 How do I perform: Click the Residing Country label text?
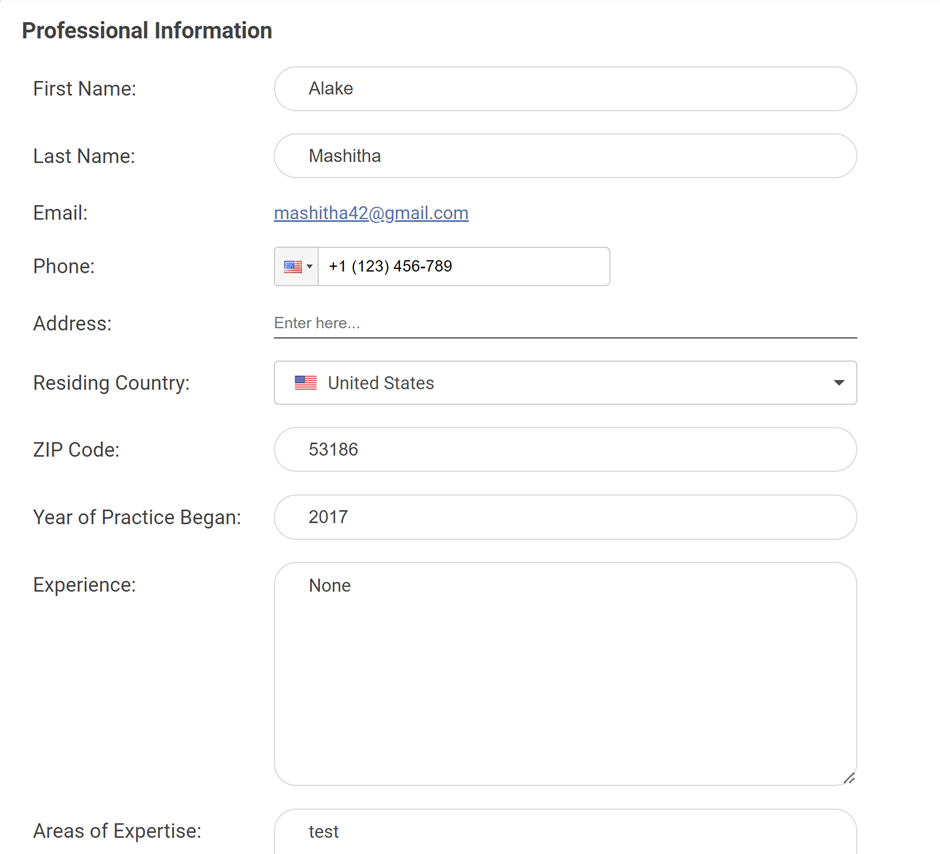click(111, 382)
